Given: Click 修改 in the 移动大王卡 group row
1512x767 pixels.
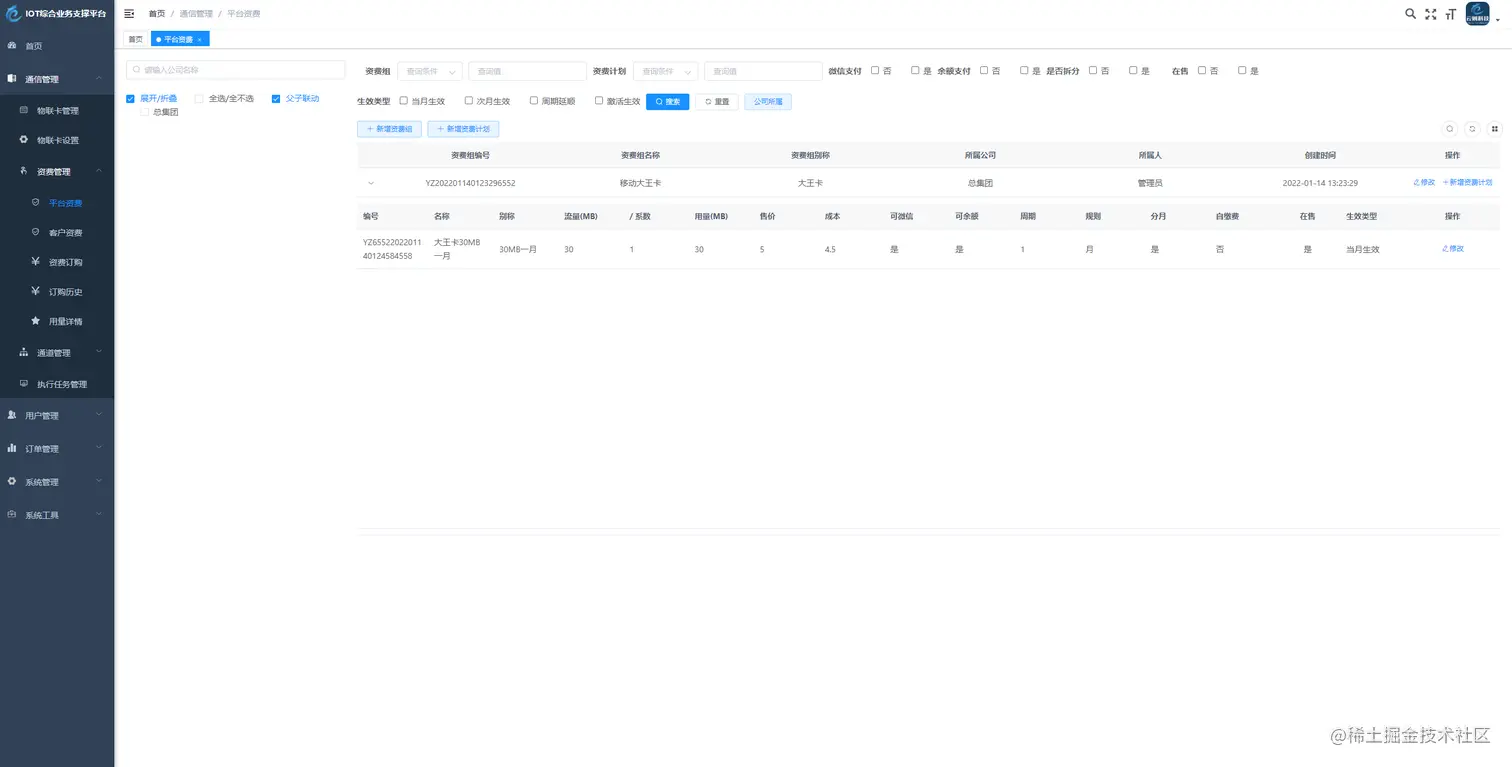Looking at the screenshot, I should [1424, 183].
